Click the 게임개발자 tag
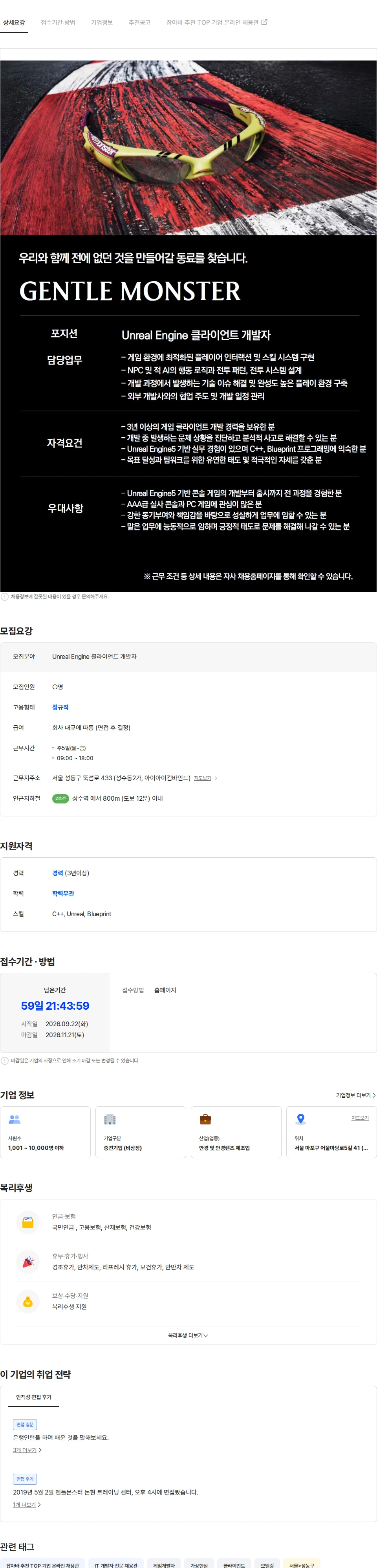 click(164, 1564)
